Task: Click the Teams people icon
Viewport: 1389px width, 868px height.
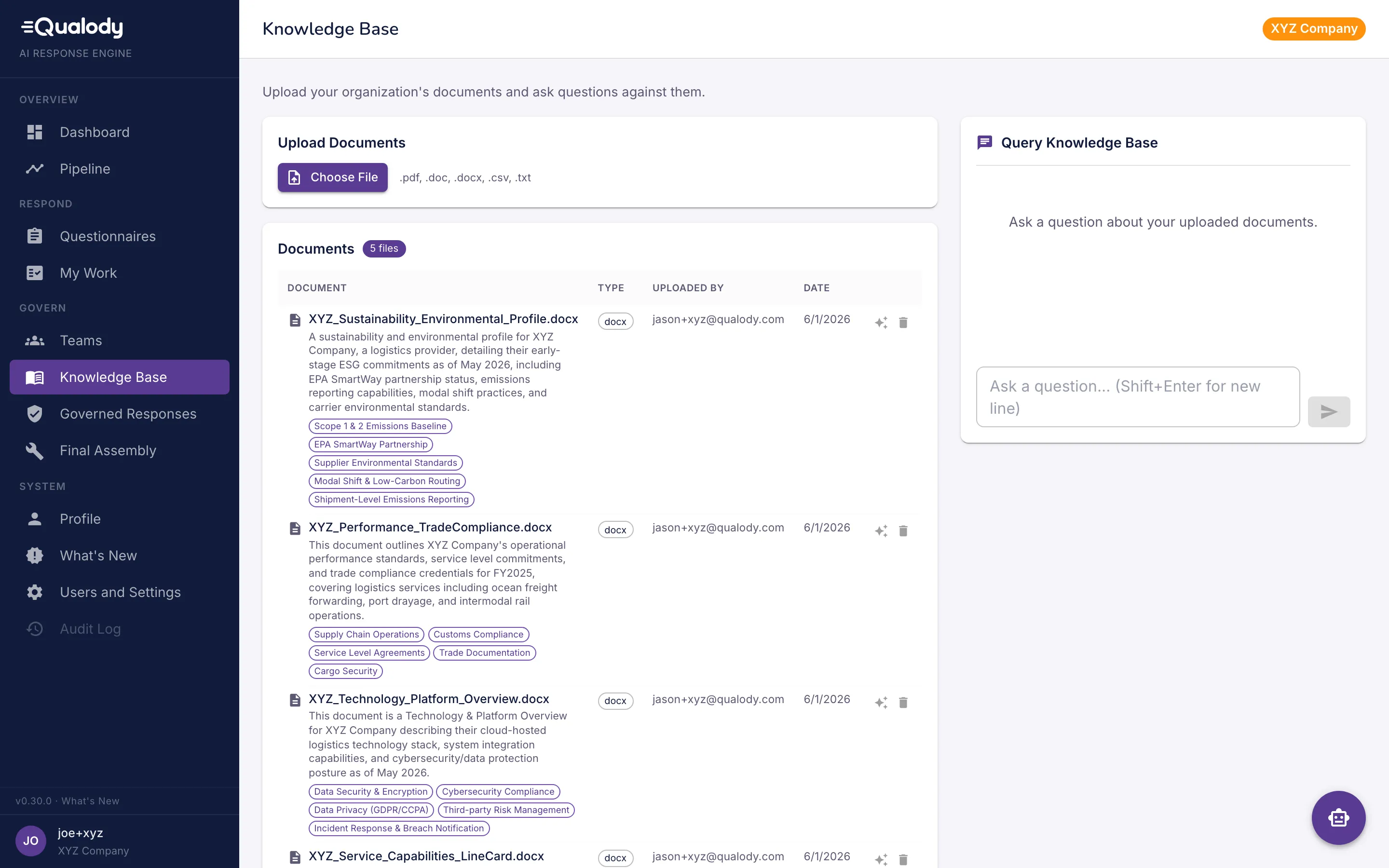Action: click(34, 340)
